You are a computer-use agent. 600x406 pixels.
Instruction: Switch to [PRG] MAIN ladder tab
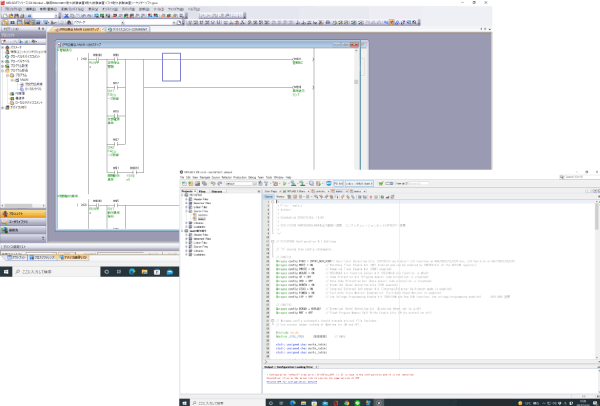78,29
